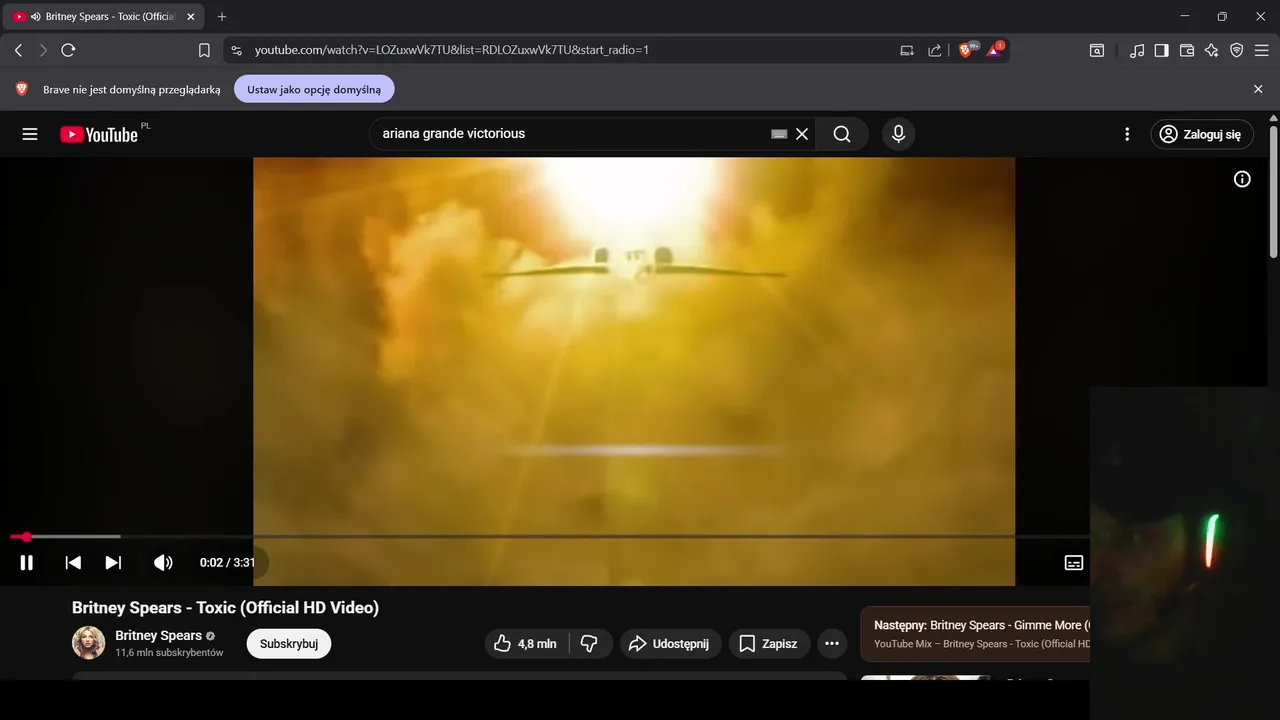Skip to the next video
This screenshot has width=1280, height=720.
click(x=114, y=562)
